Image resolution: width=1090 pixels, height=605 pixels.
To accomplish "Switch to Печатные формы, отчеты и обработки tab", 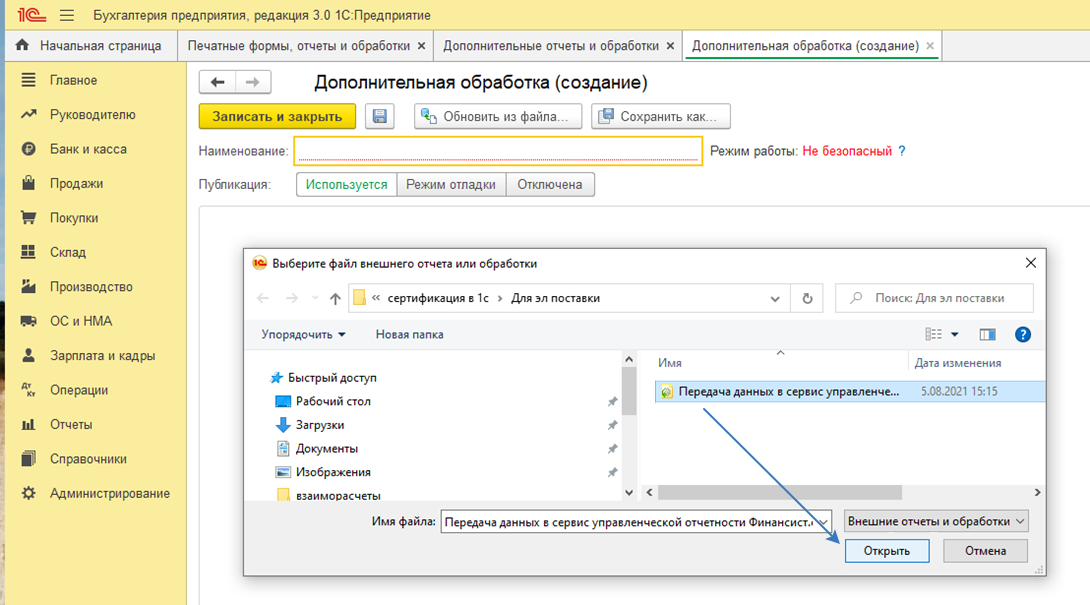I will coord(298,46).
